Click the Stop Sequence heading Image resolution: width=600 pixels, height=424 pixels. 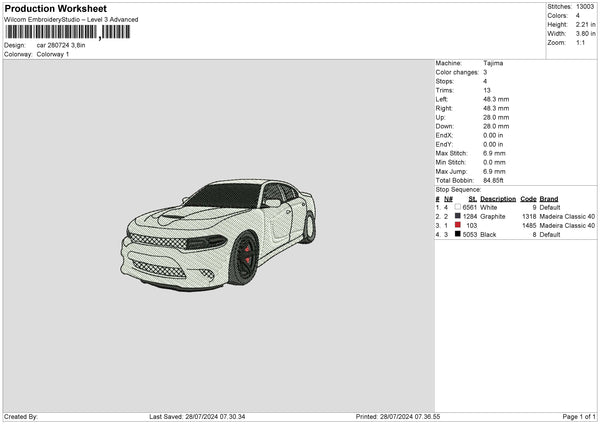[458, 190]
